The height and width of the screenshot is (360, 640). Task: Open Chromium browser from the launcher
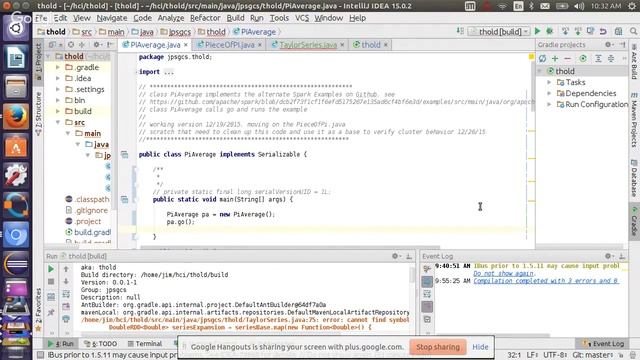point(16,235)
